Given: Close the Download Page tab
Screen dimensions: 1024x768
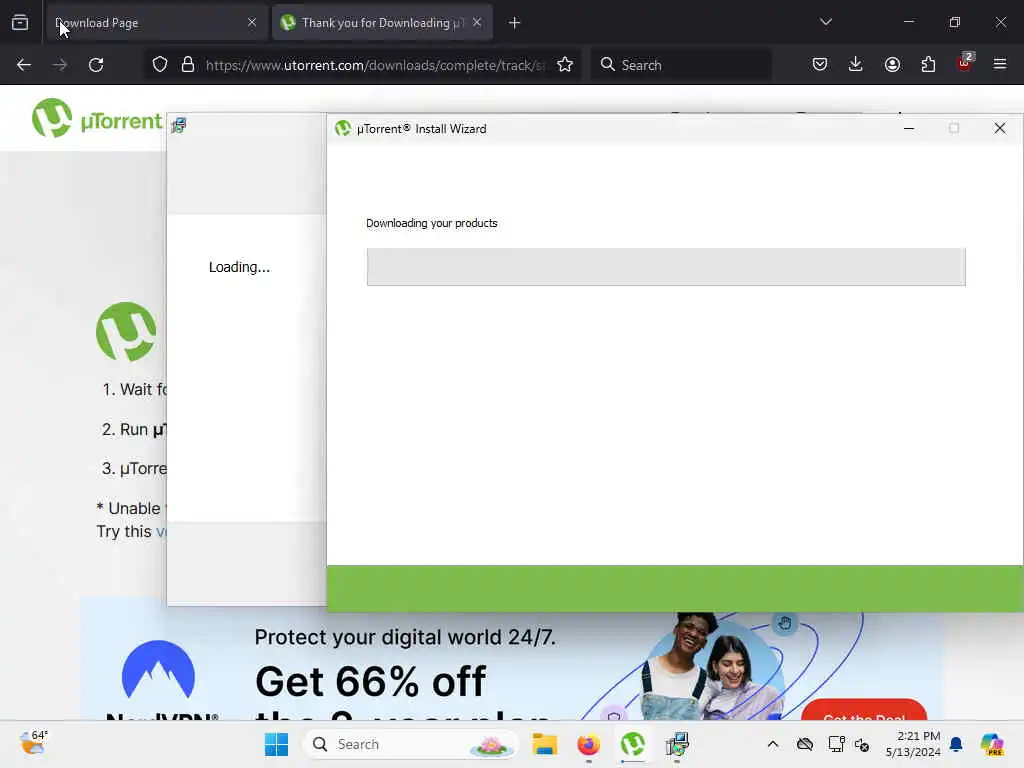Looking at the screenshot, I should (x=252, y=23).
